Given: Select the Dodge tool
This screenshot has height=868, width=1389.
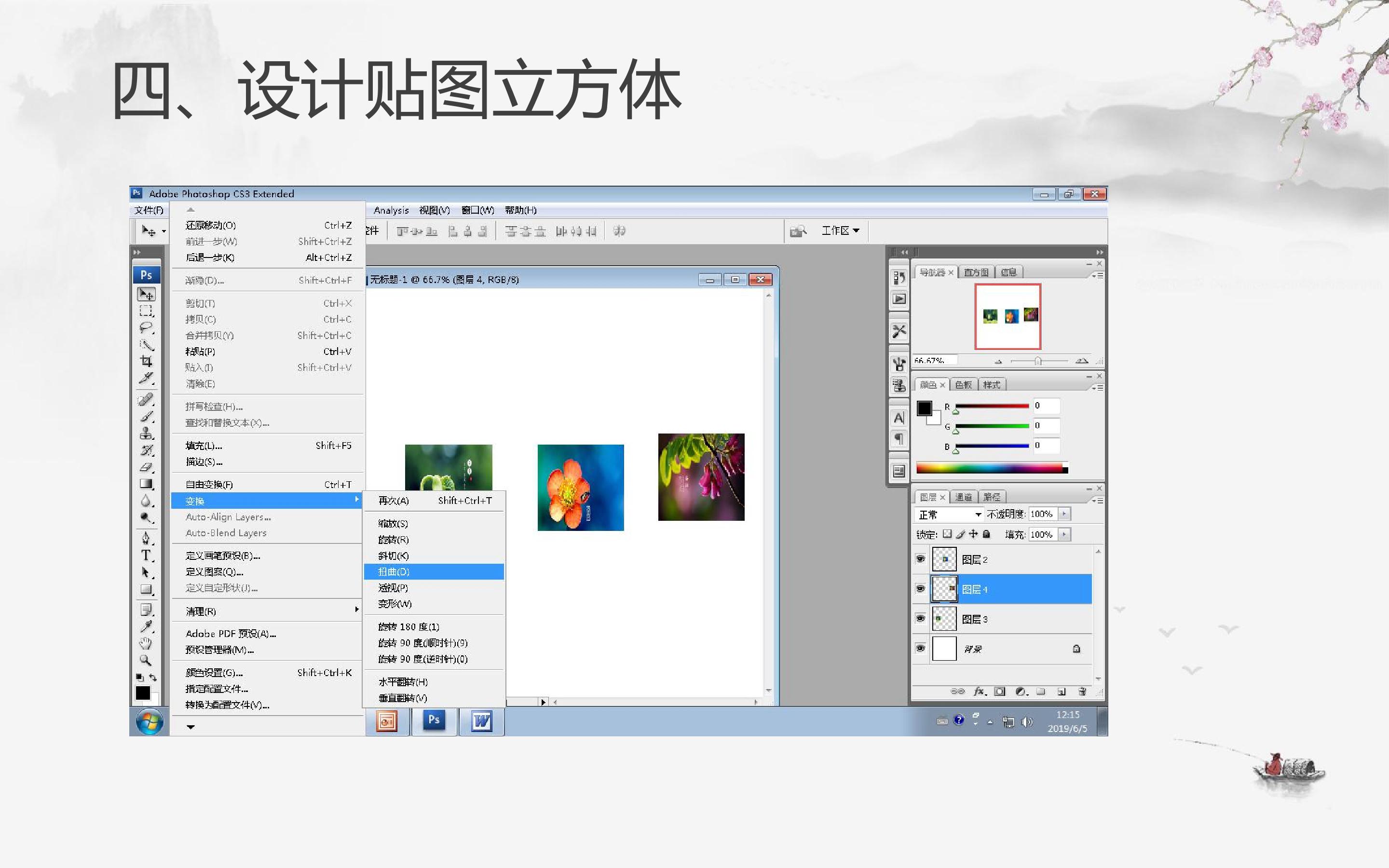Looking at the screenshot, I should (146, 518).
